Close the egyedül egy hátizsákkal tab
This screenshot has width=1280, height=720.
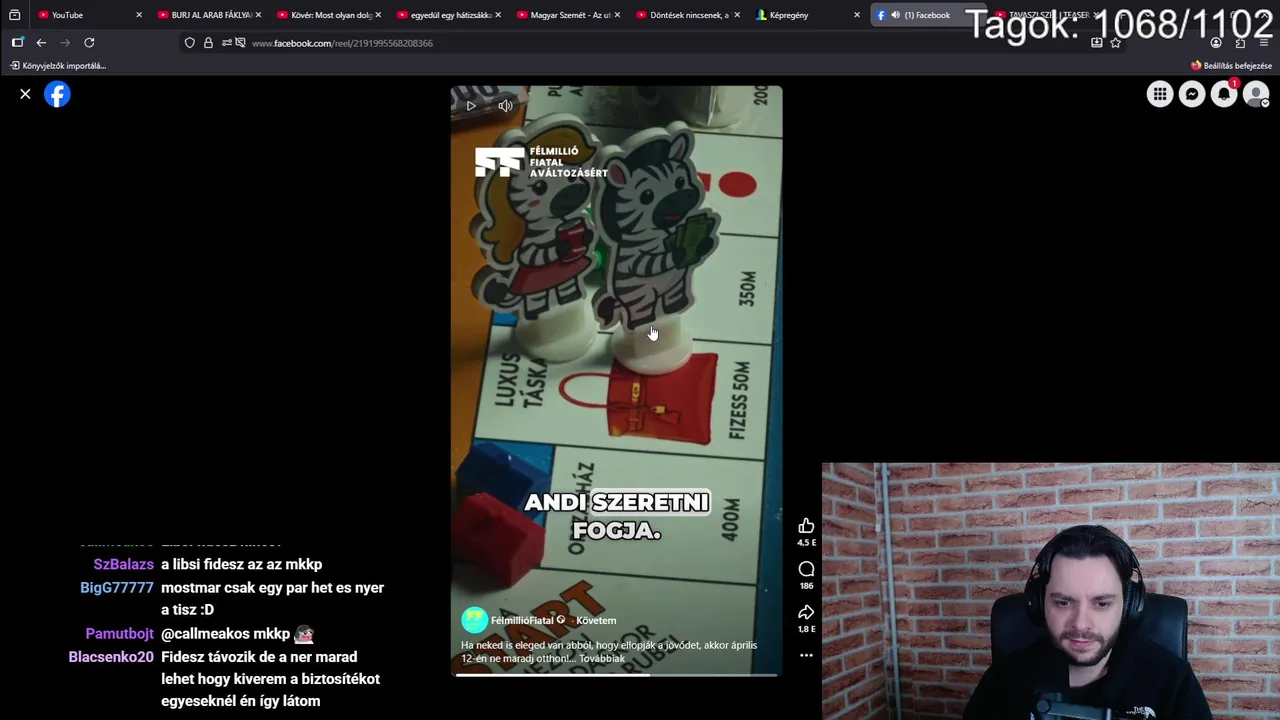click(498, 15)
